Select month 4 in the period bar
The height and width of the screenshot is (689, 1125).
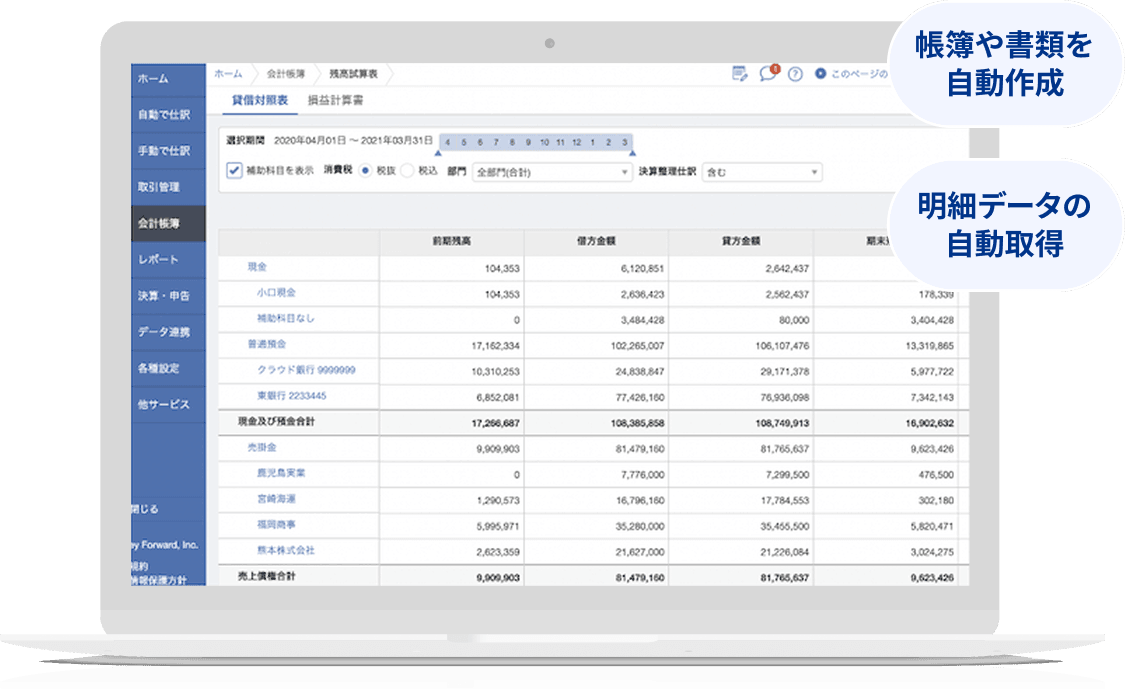pyautogui.click(x=448, y=142)
